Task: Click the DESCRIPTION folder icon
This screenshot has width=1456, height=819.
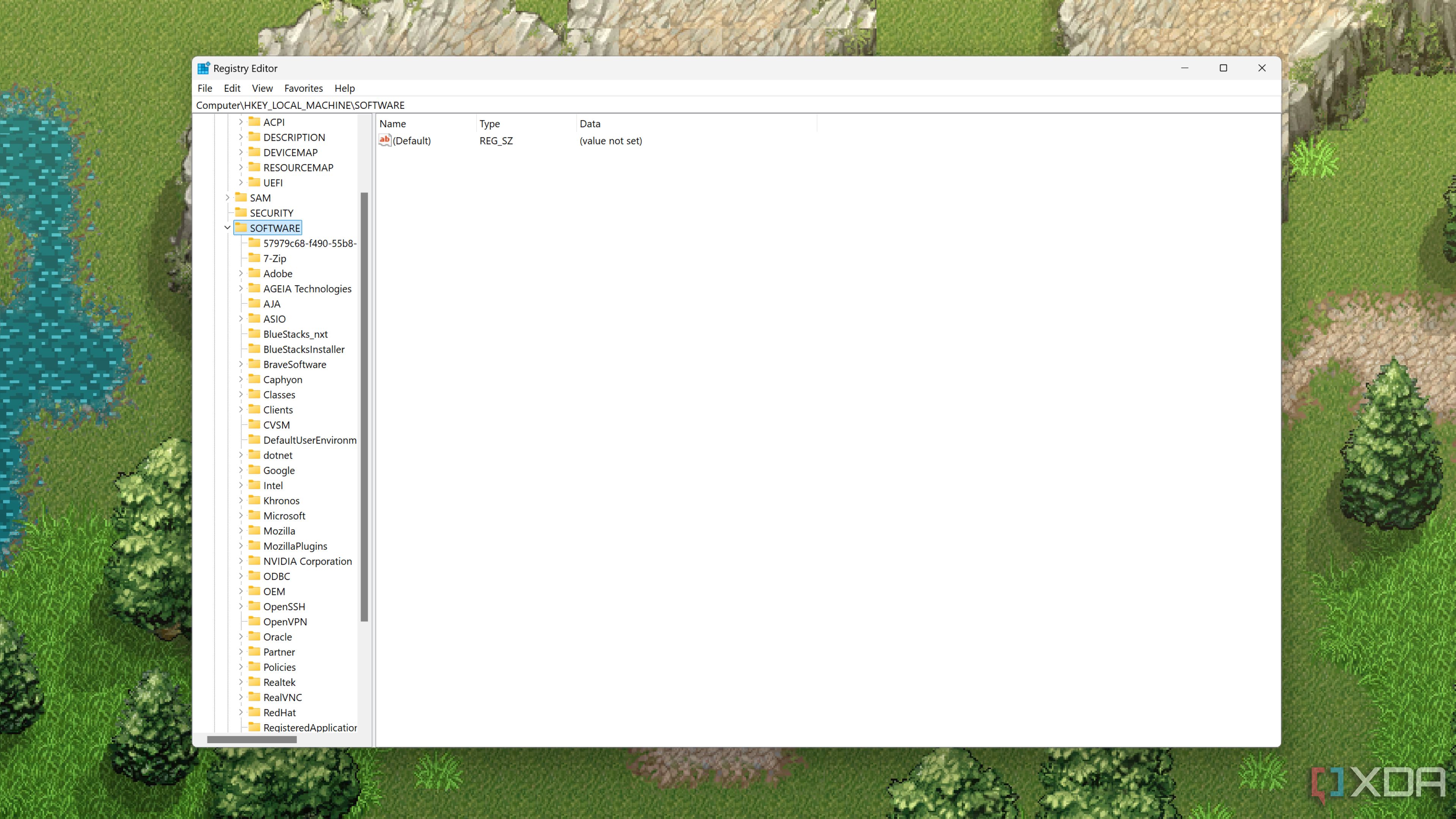Action: pyautogui.click(x=254, y=137)
